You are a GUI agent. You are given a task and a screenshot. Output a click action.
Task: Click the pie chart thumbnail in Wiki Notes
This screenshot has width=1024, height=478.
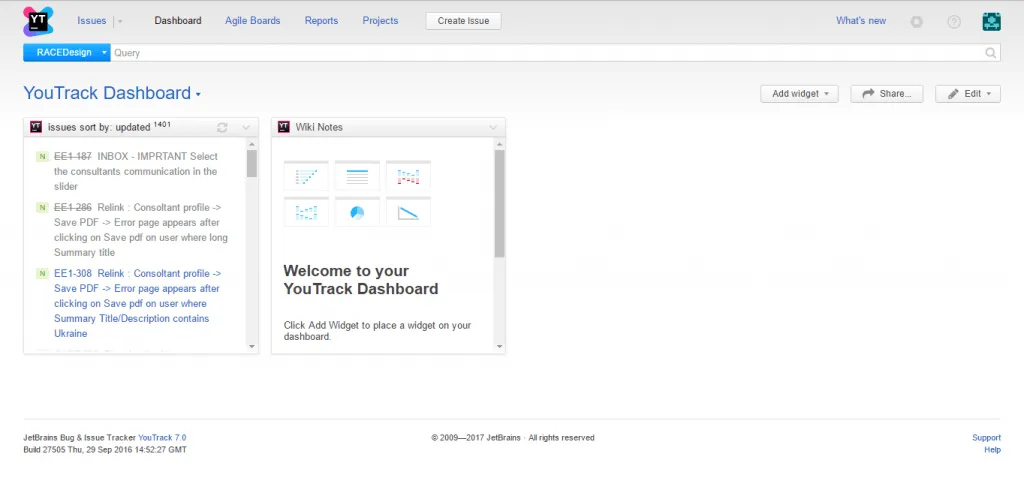coord(357,212)
